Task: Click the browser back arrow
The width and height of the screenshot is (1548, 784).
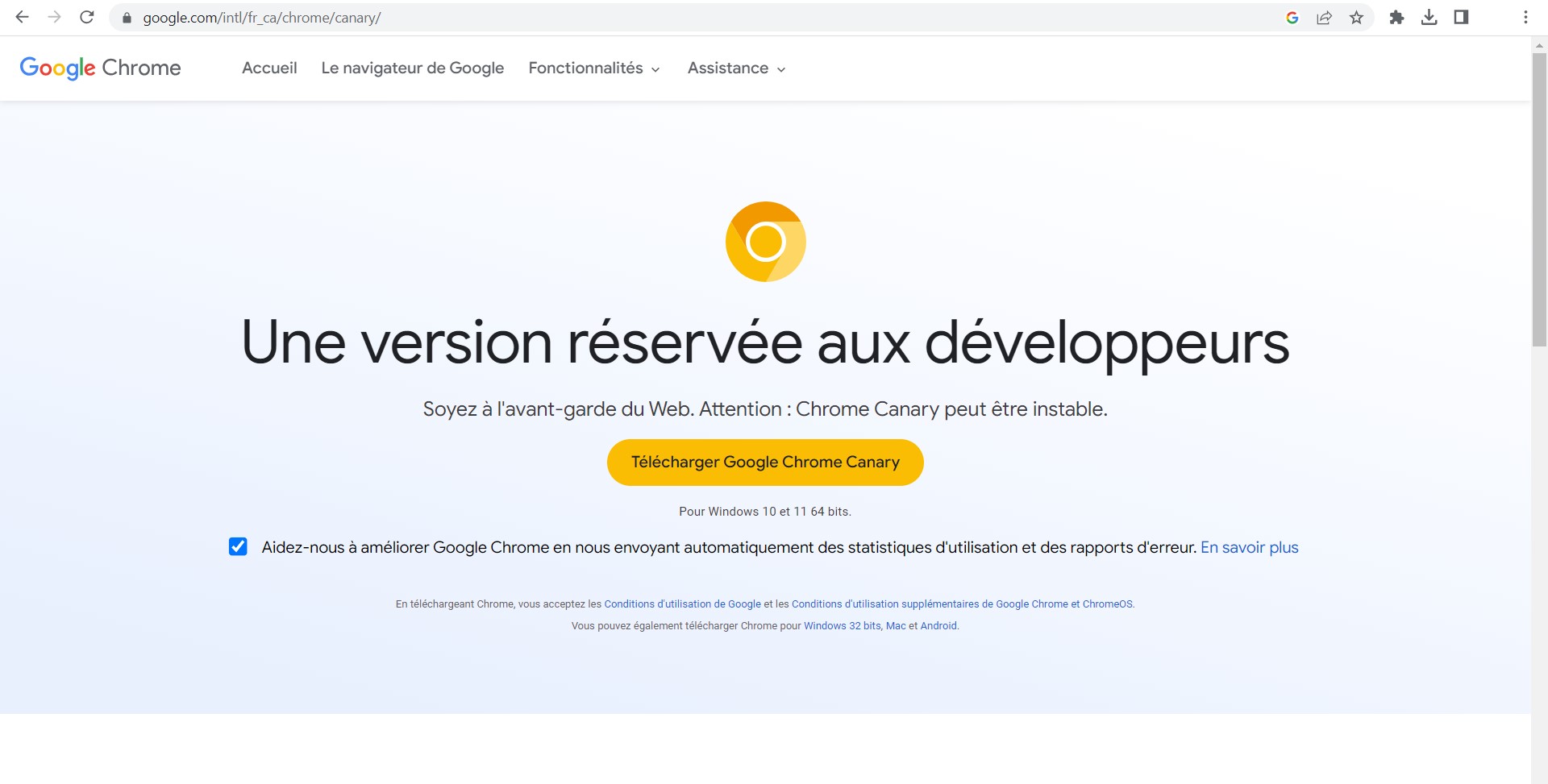Action: [x=23, y=17]
